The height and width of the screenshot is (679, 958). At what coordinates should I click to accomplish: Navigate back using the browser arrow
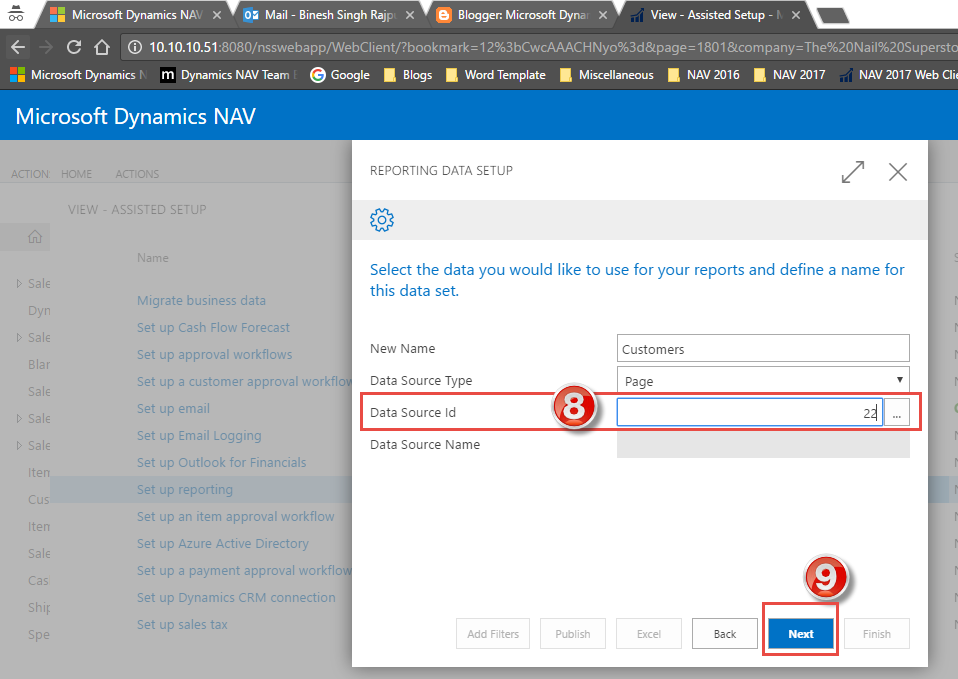pyautogui.click(x=18, y=45)
